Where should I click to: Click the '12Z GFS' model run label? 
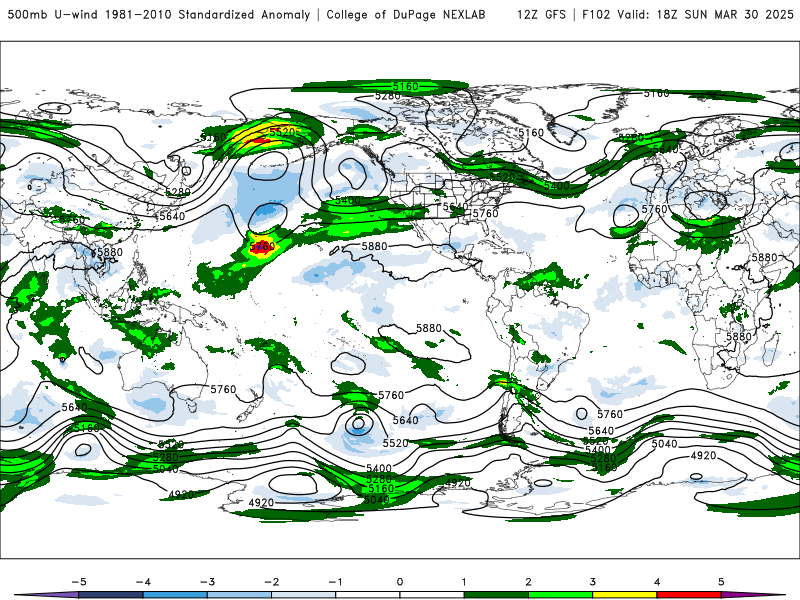tap(541, 15)
